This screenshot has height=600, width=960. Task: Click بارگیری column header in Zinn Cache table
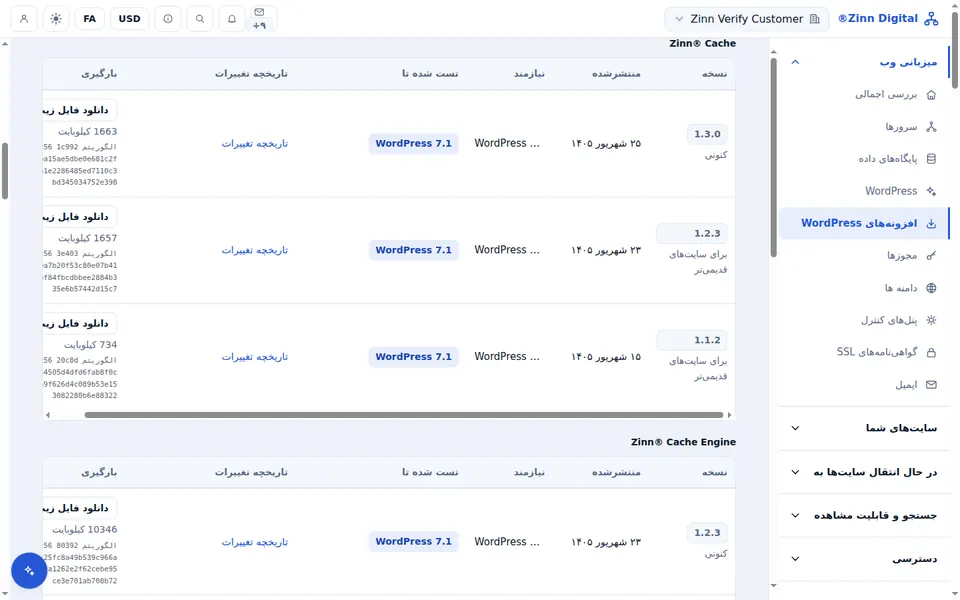[99, 73]
